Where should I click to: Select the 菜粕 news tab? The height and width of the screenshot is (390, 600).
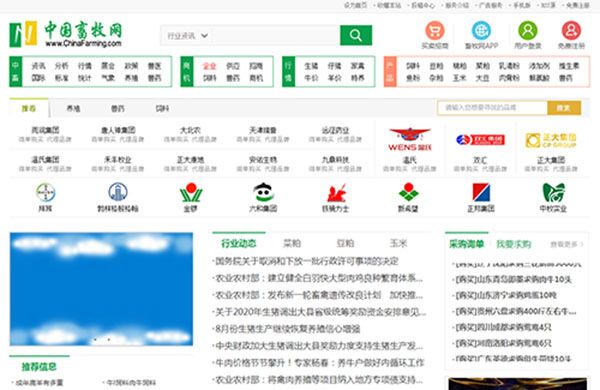[x=292, y=243]
